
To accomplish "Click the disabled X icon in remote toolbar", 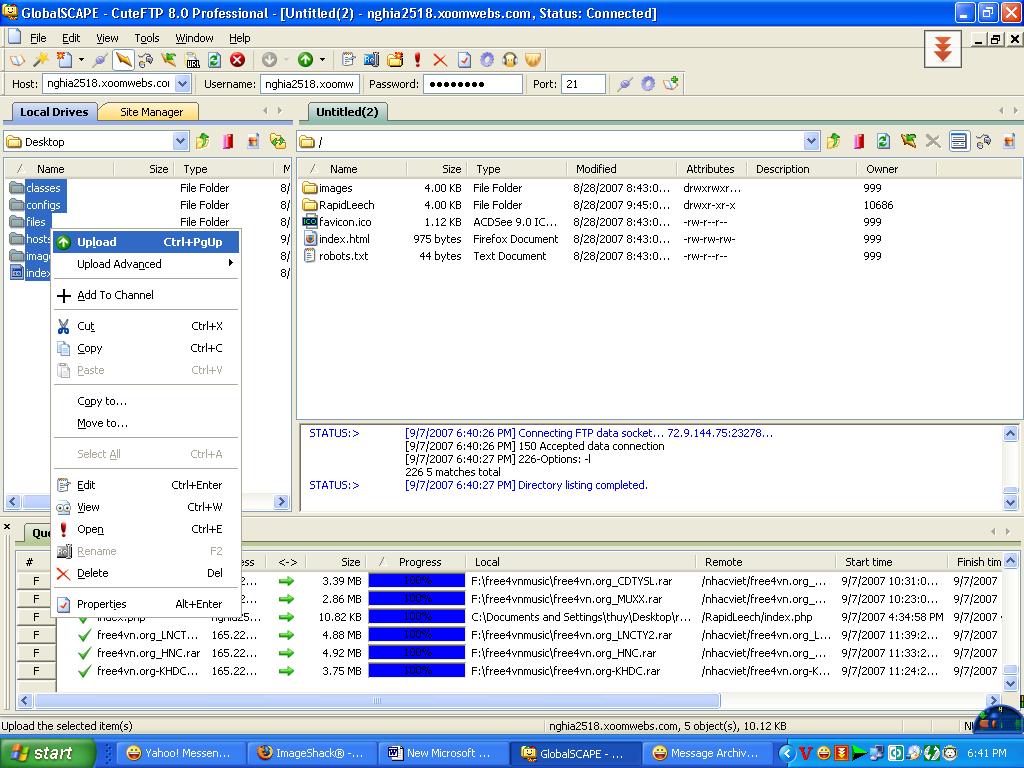I will click(x=933, y=141).
